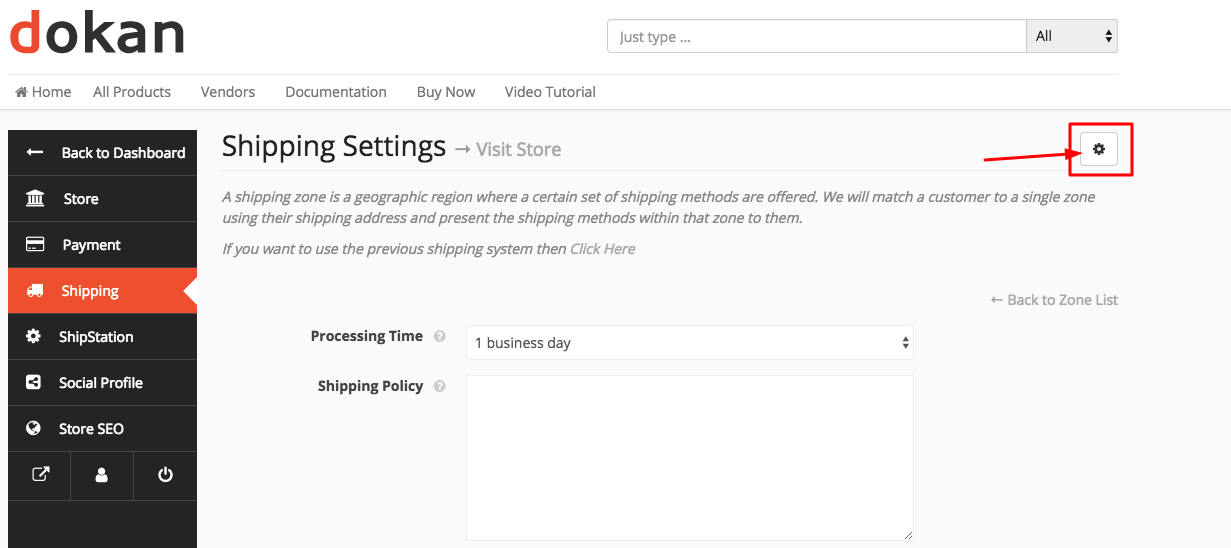Click the Shipping Policy help icon

click(439, 387)
